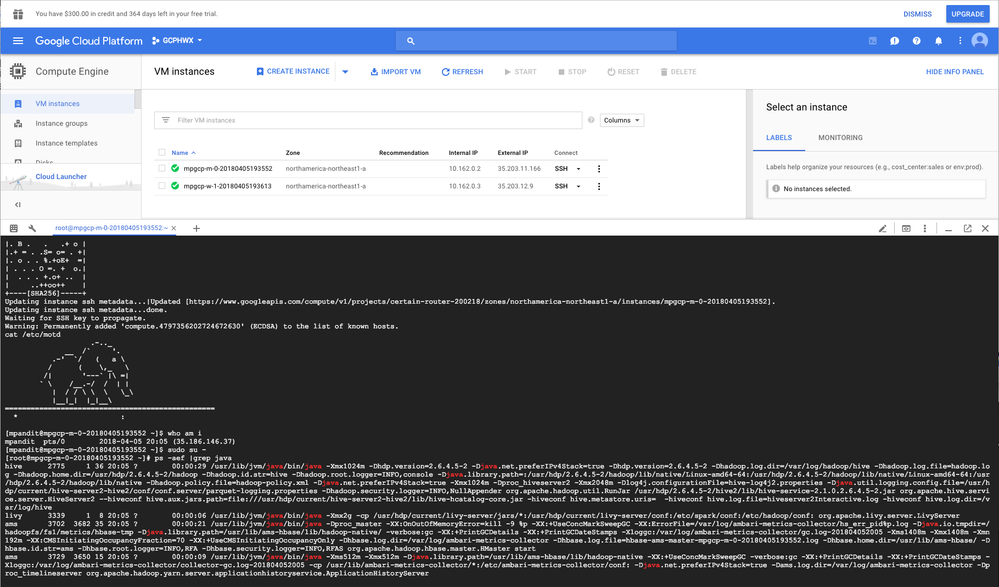Viewport: 999px width, 587px height.
Task: Activate Cloud Shell from the top bar
Action: pyautogui.click(x=872, y=41)
